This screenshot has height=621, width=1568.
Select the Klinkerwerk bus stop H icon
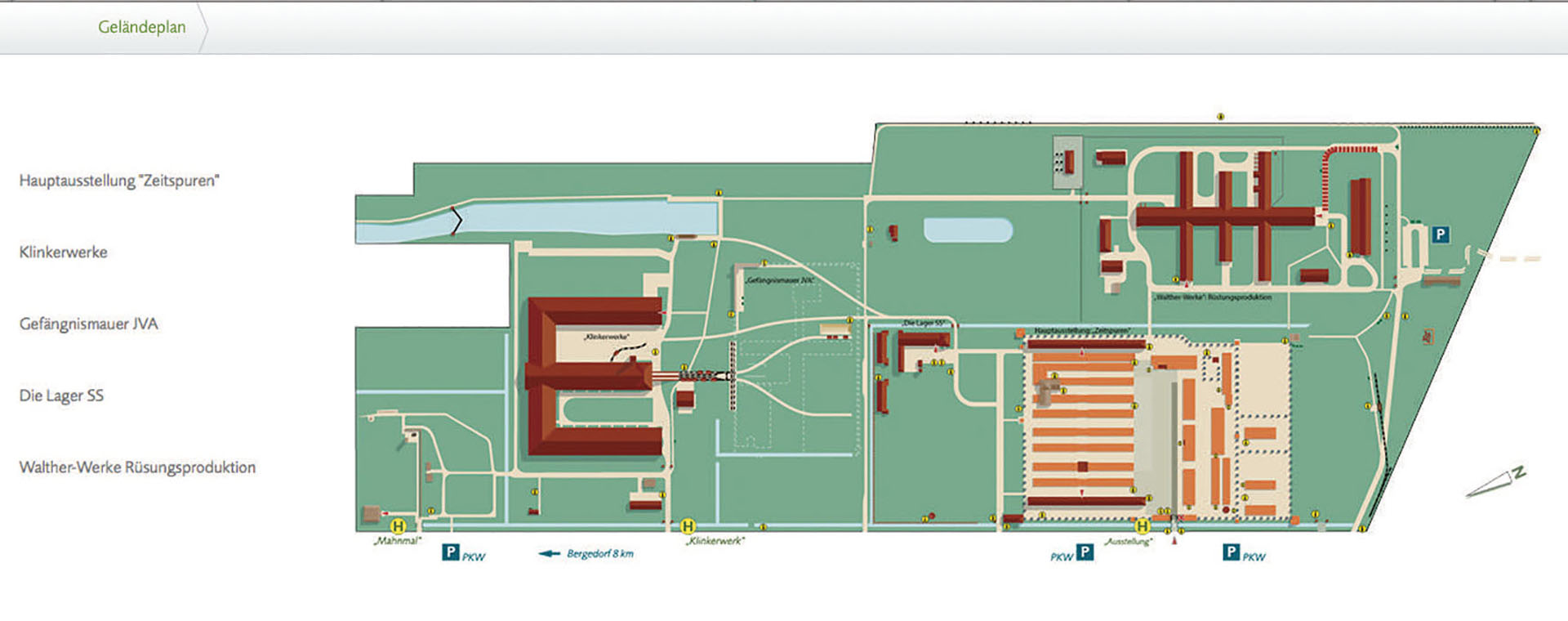pos(688,526)
